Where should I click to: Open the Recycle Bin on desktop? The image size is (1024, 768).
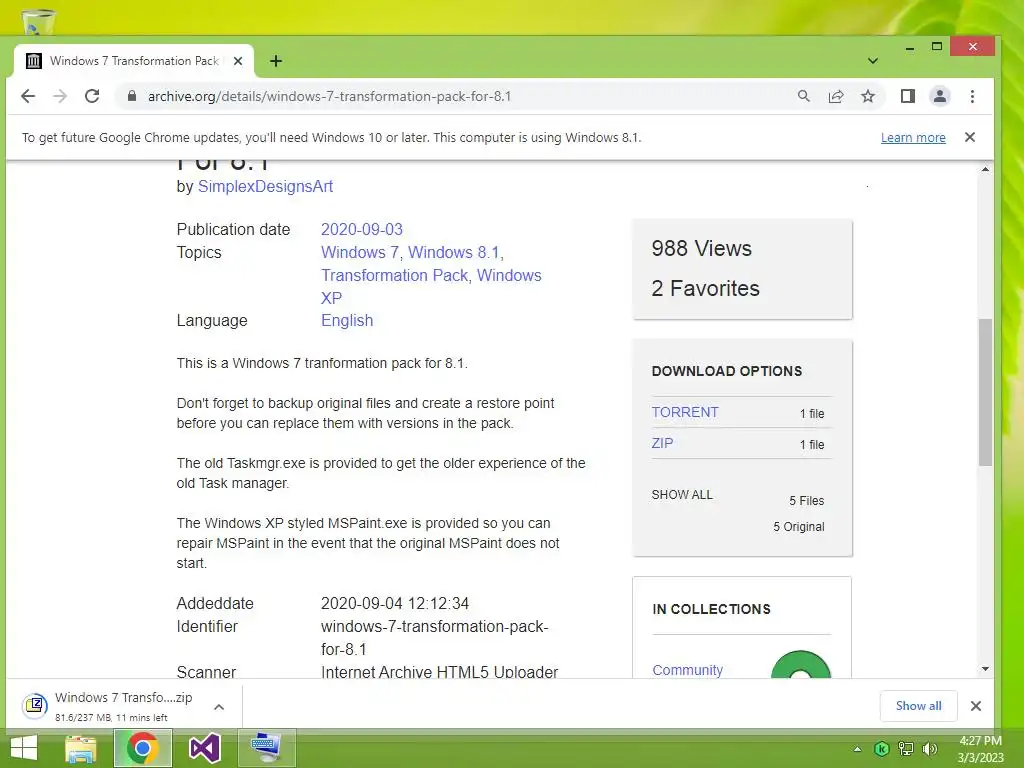38,22
